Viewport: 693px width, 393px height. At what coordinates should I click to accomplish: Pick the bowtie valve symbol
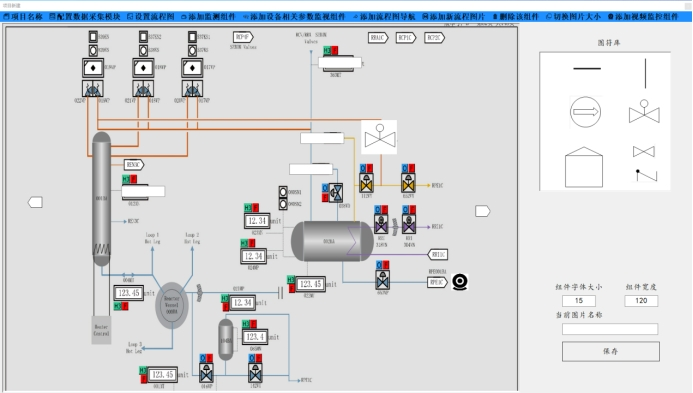coord(644,152)
